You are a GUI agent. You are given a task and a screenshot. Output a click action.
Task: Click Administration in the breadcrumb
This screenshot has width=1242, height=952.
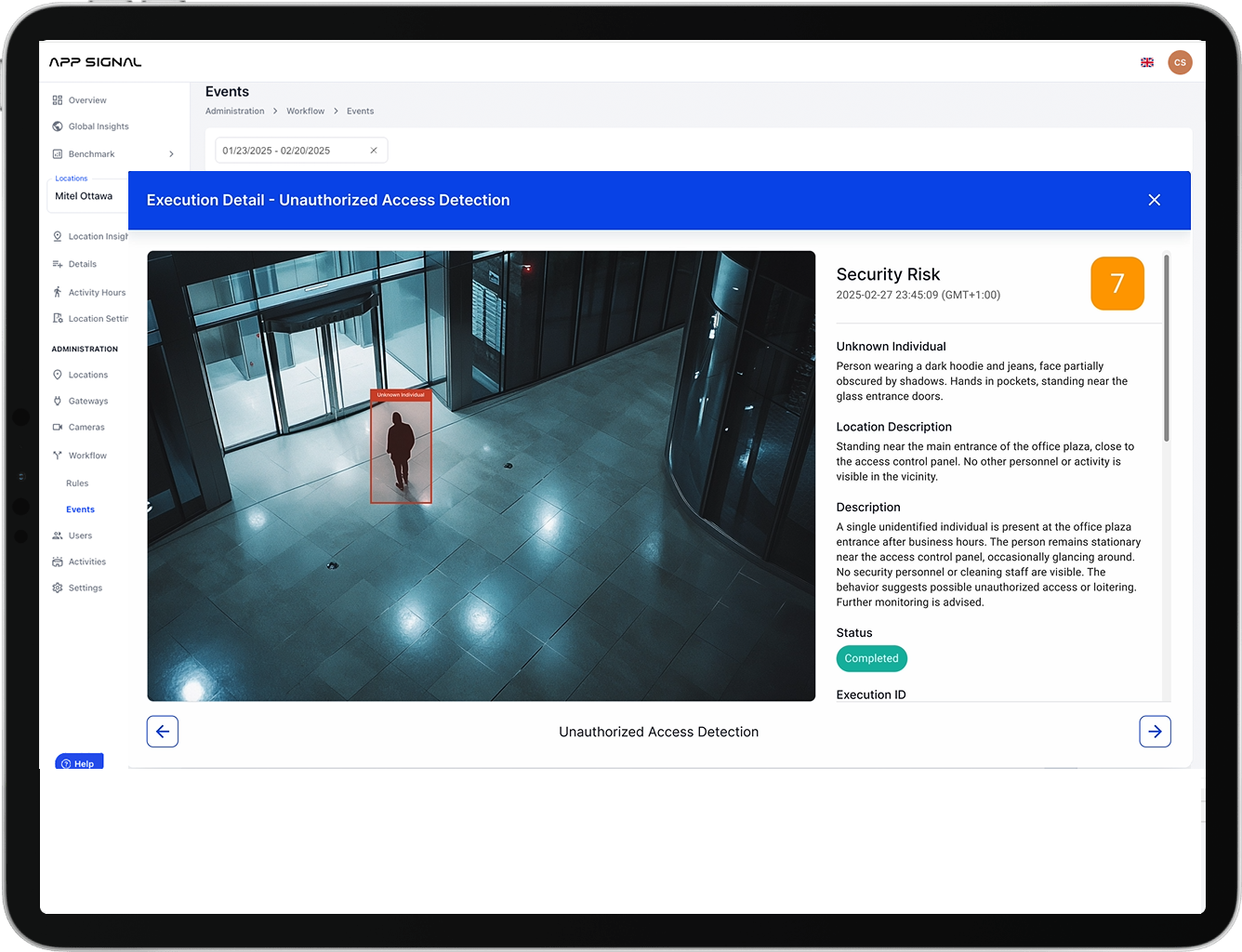click(x=234, y=111)
